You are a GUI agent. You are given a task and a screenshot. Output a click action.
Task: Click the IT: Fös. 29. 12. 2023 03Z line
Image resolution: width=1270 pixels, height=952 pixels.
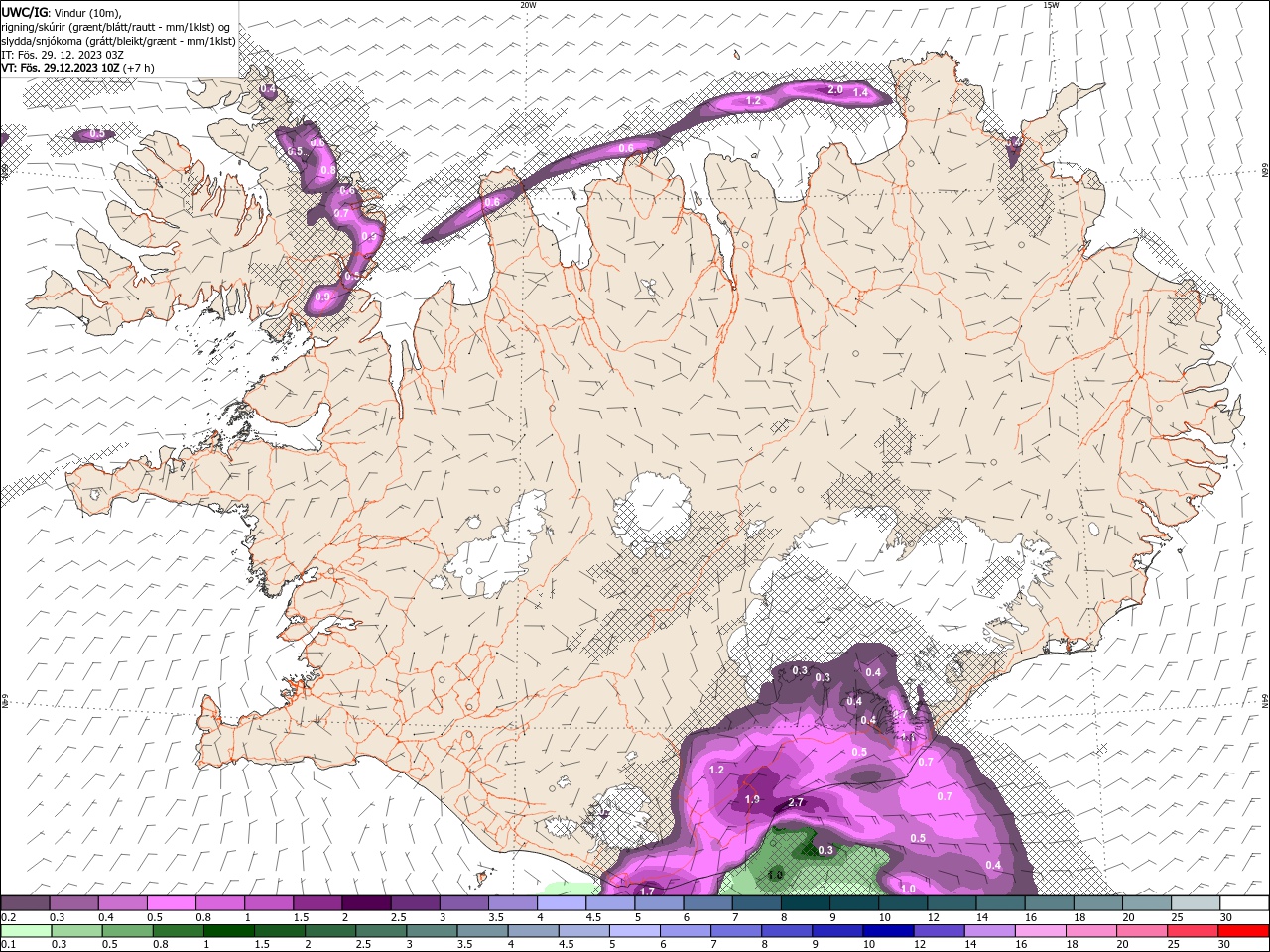63,55
